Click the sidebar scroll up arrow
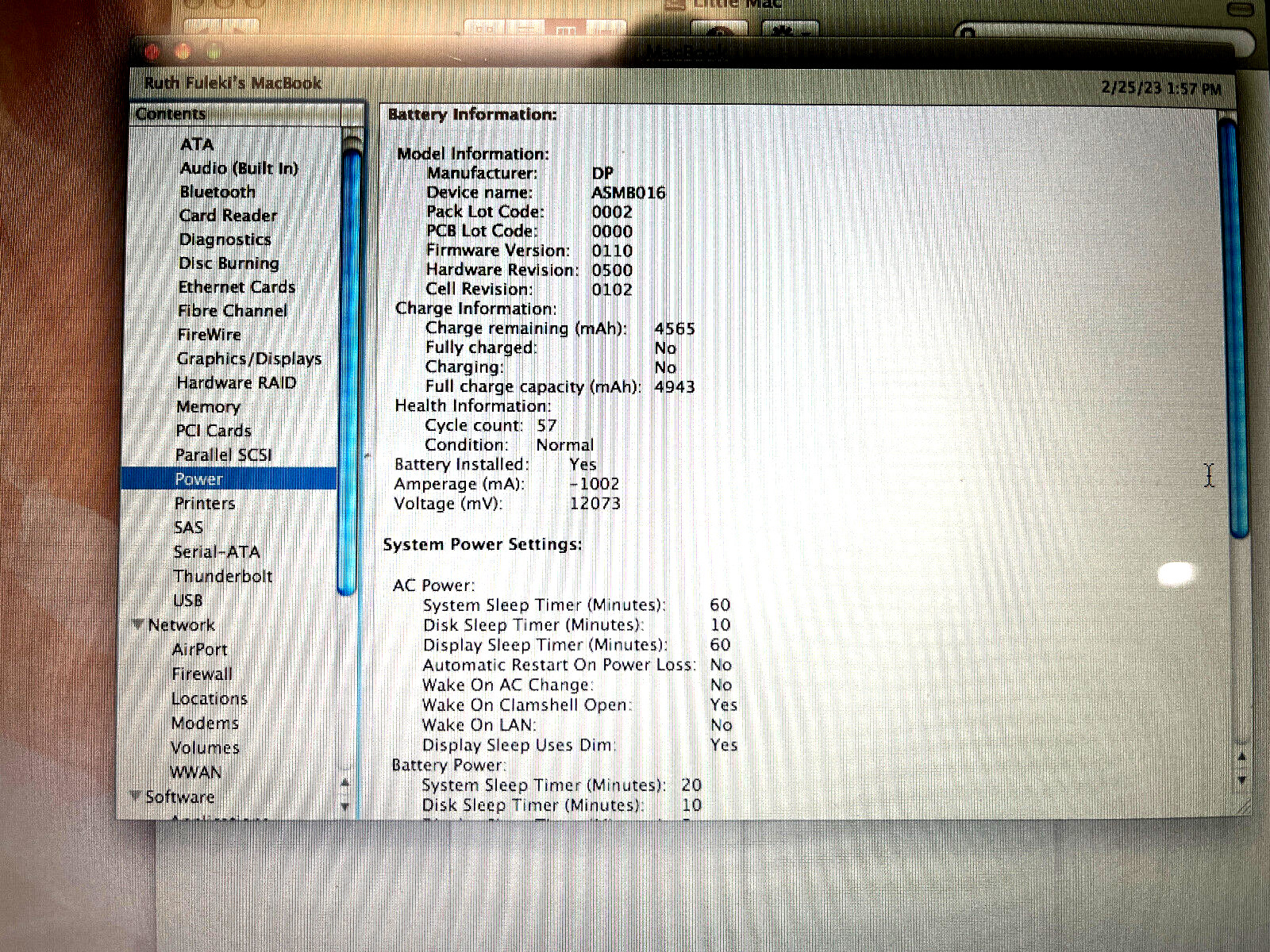Viewport: 1270px width, 952px height. [x=344, y=784]
